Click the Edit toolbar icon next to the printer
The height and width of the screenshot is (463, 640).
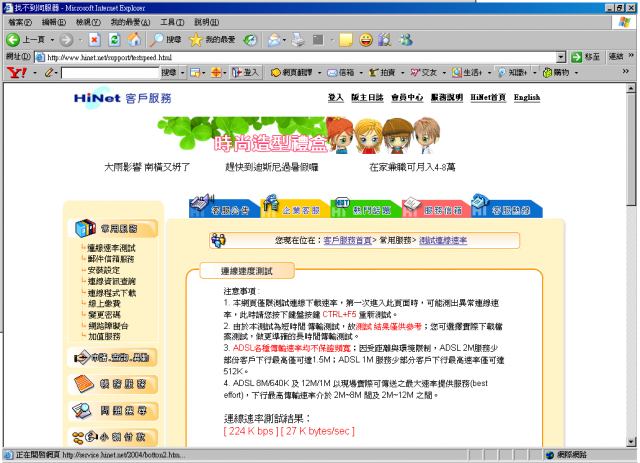tap(318, 40)
